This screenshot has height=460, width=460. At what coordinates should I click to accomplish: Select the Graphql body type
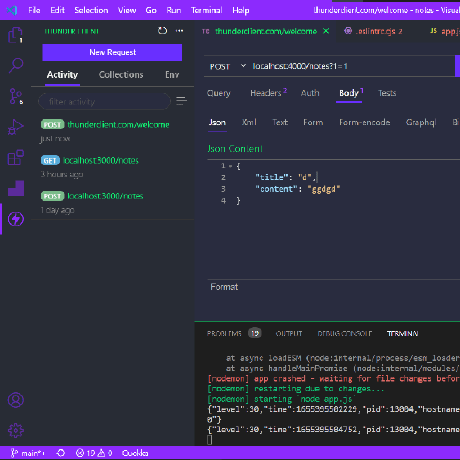[x=421, y=122]
